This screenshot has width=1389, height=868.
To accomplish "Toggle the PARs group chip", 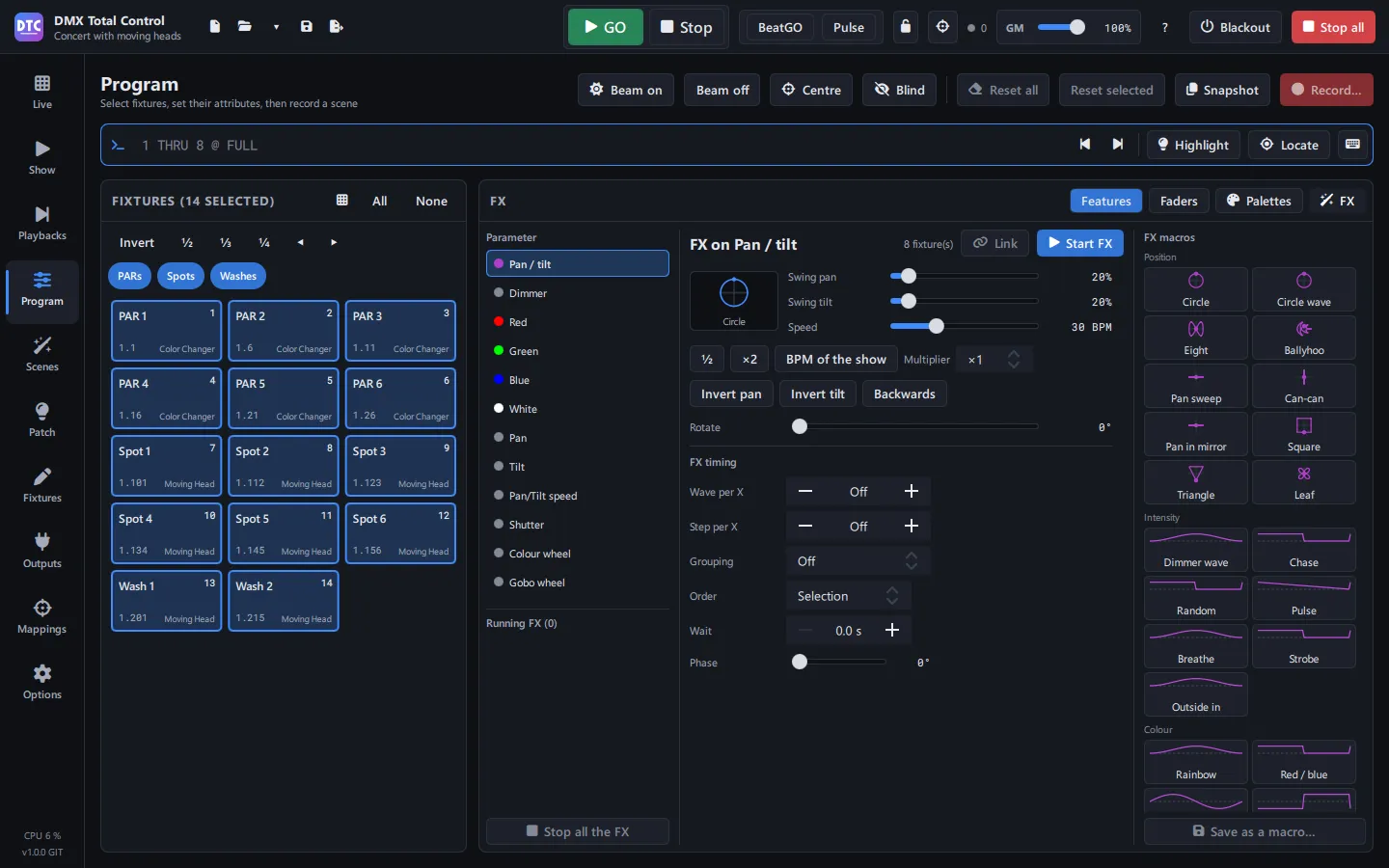I will (130, 277).
